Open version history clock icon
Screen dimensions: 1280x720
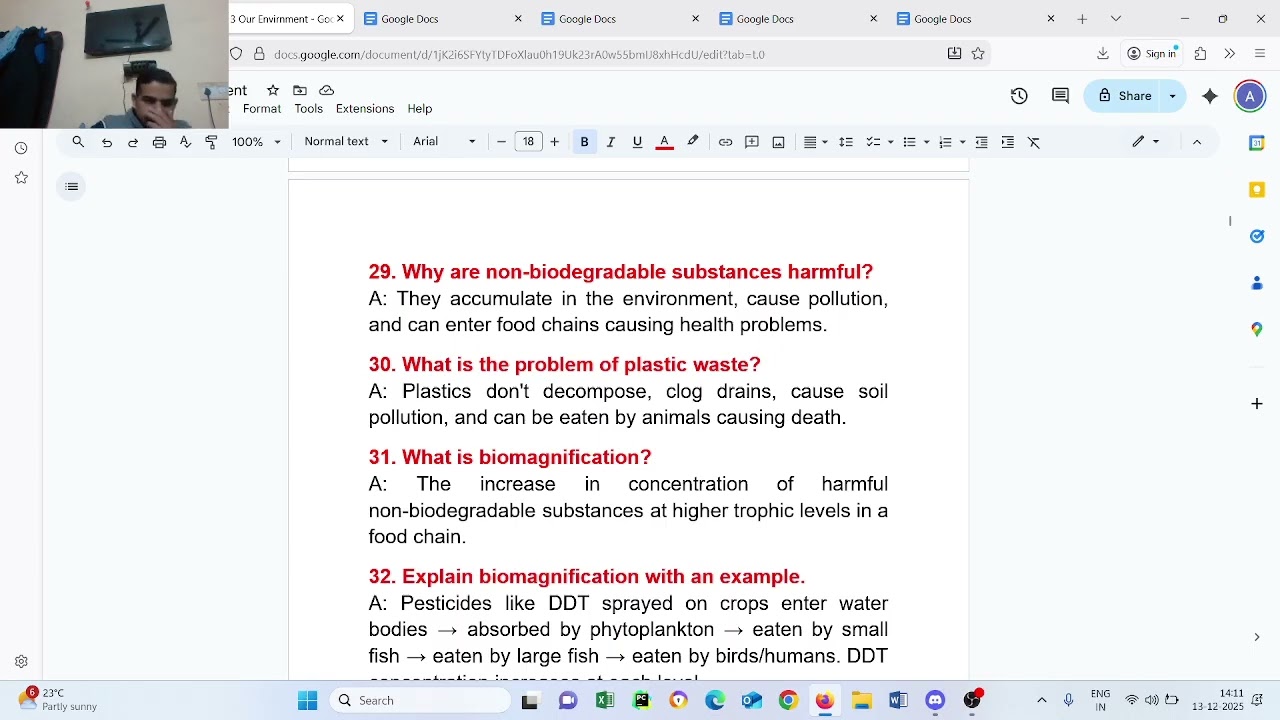1019,96
